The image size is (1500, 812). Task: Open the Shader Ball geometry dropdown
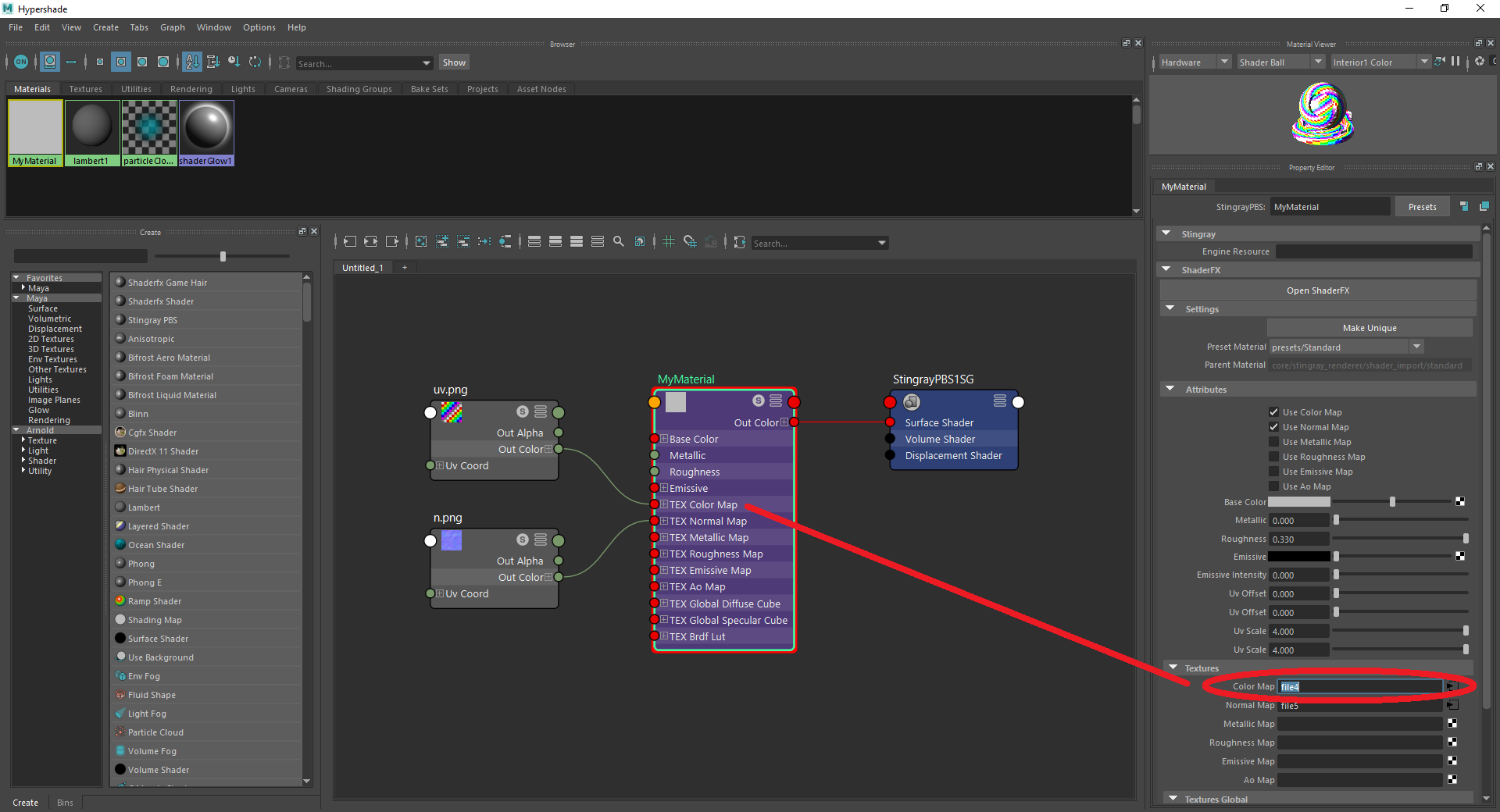coord(1280,62)
